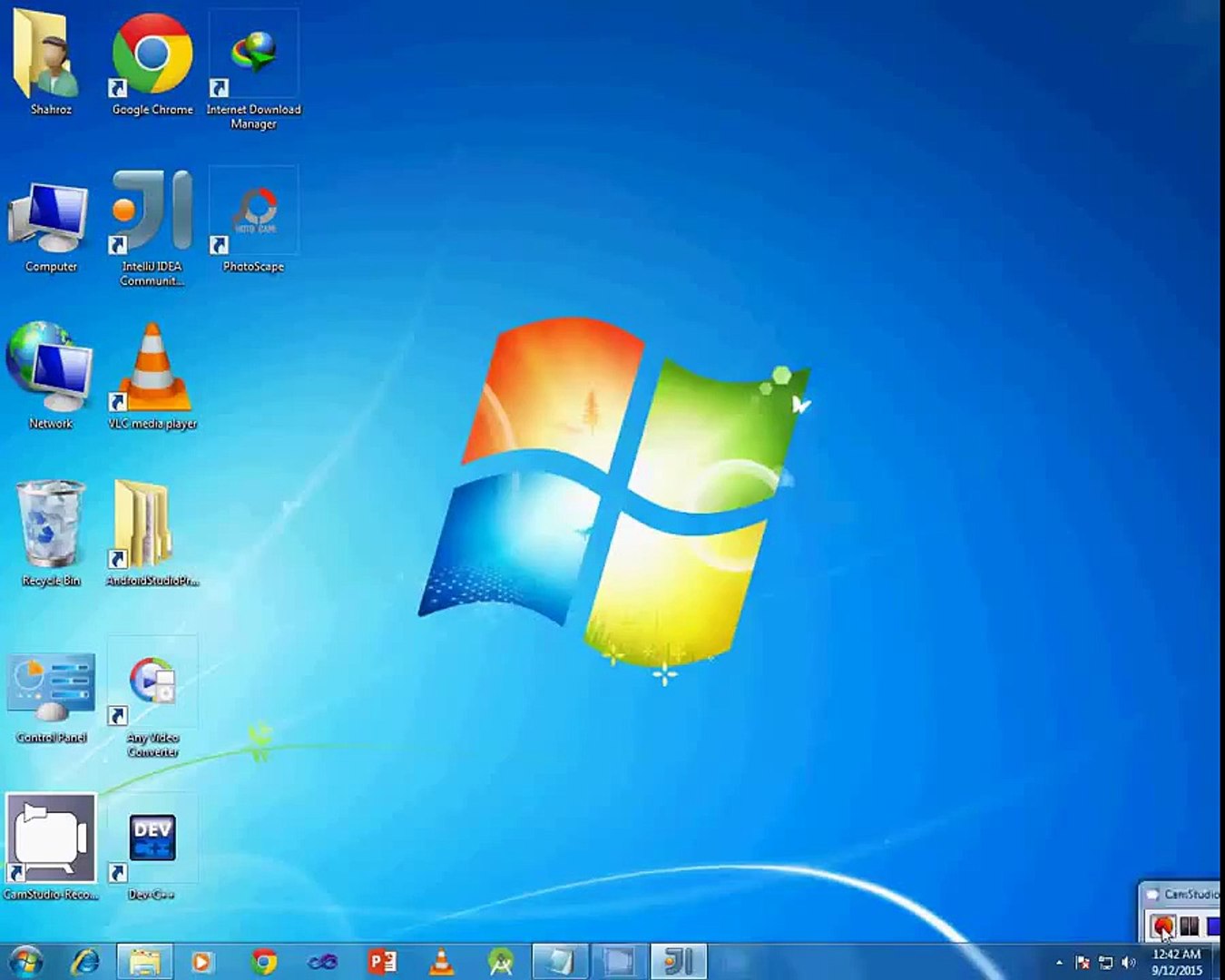The image size is (1225, 980).
Task: Open Windows Media Player from the taskbar
Action: point(202,961)
